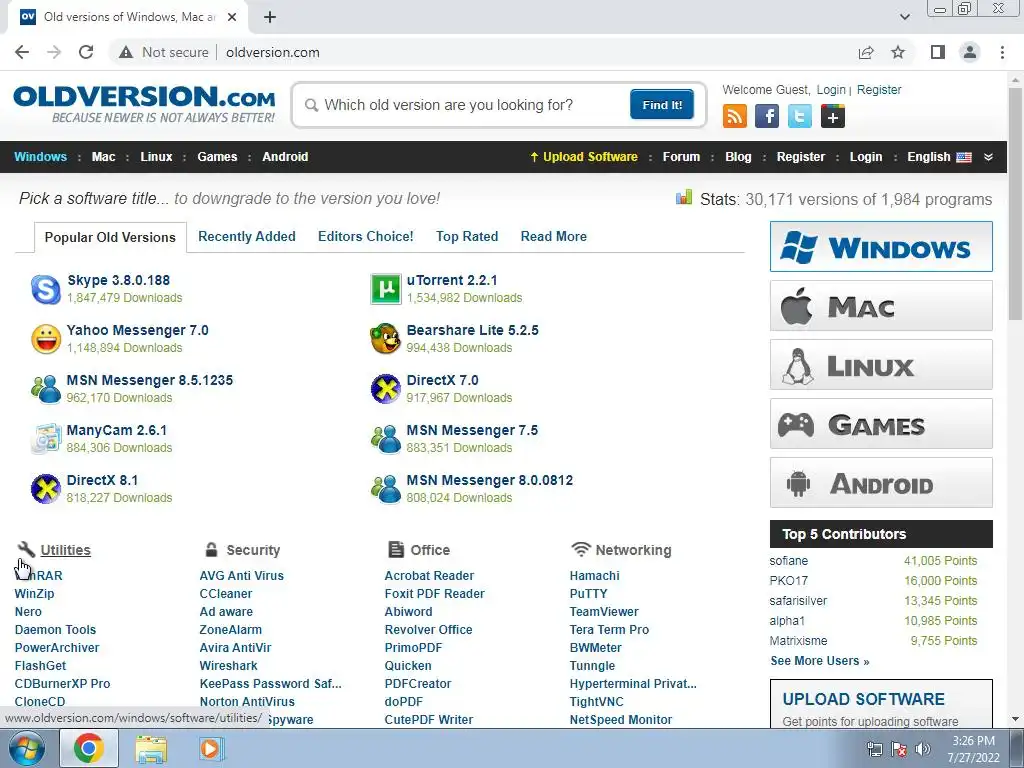Switch to Recently Added tab
Image resolution: width=1024 pixels, height=768 pixels.
pyautogui.click(x=247, y=236)
